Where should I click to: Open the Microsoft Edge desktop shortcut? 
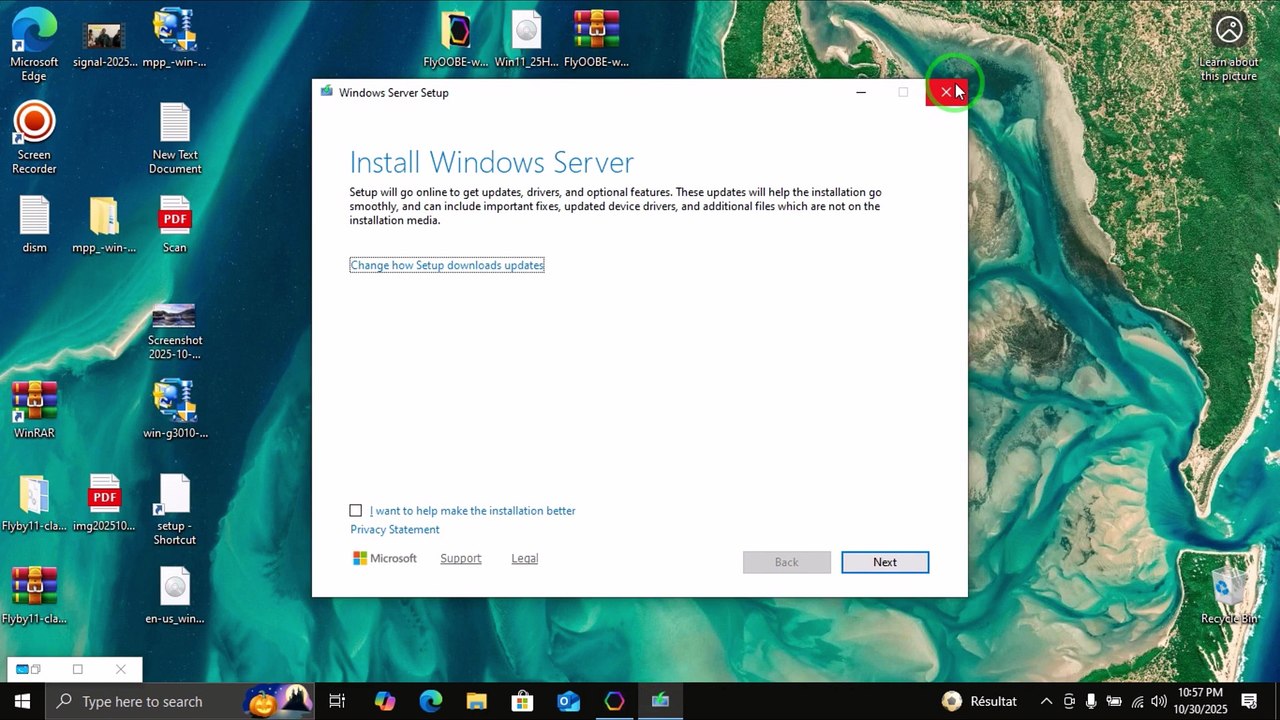coord(34,44)
